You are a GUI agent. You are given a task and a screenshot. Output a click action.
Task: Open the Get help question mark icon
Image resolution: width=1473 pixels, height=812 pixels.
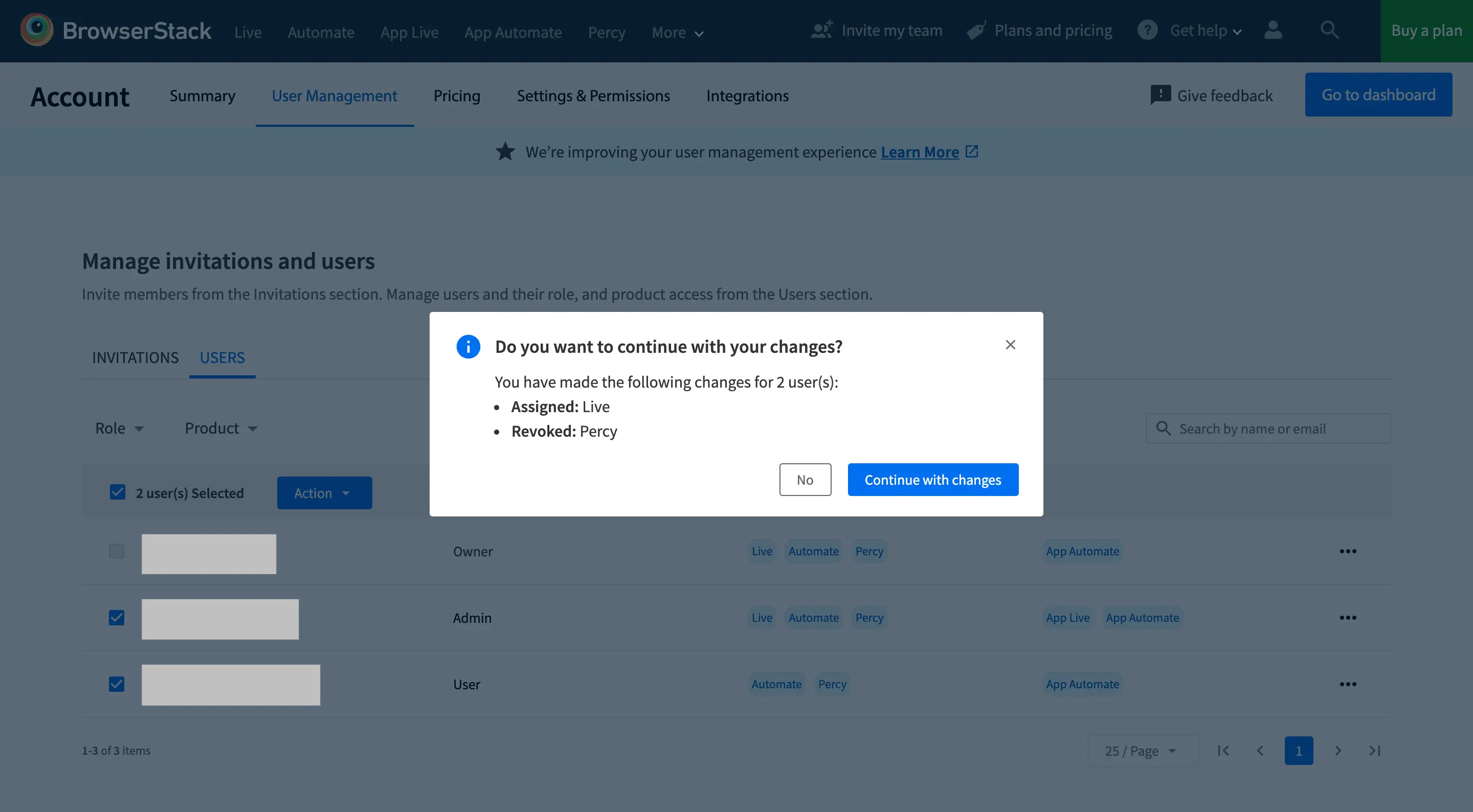[x=1147, y=30]
